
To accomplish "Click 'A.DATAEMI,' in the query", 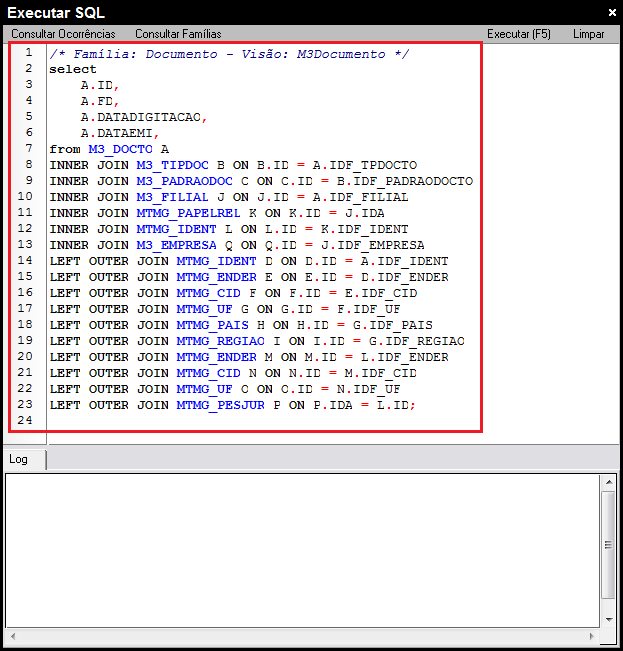I will pyautogui.click(x=120, y=133).
